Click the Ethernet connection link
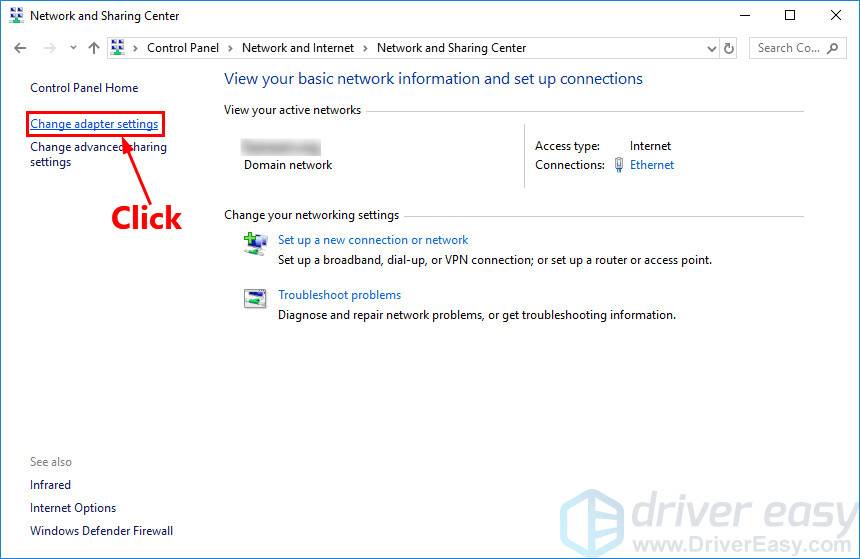 [652, 165]
